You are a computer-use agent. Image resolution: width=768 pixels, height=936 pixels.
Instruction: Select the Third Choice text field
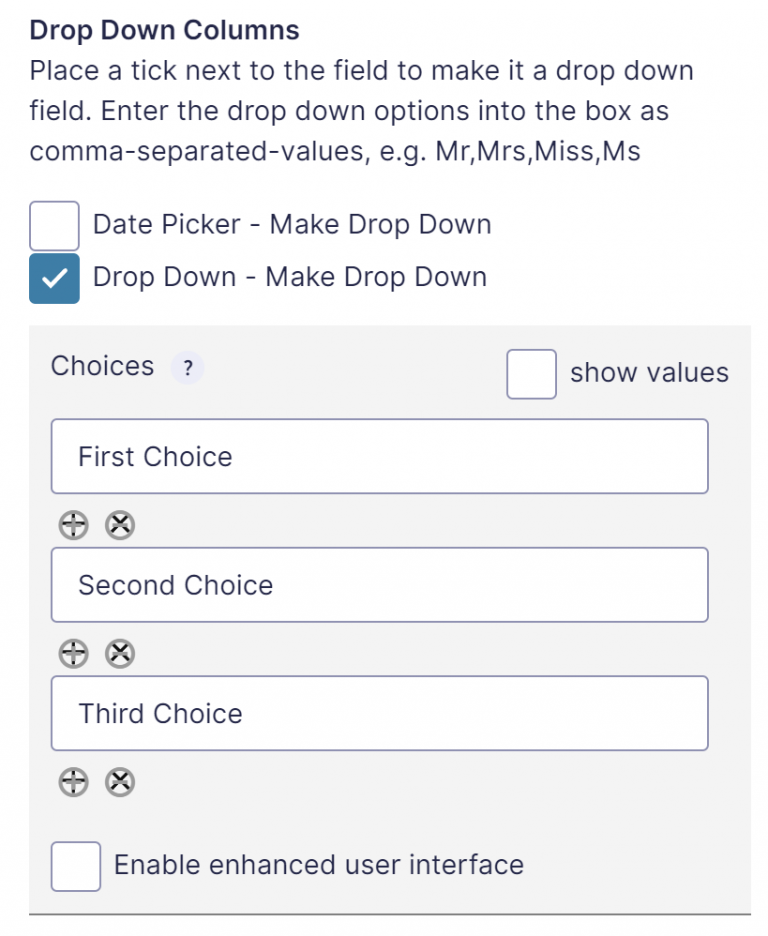380,713
